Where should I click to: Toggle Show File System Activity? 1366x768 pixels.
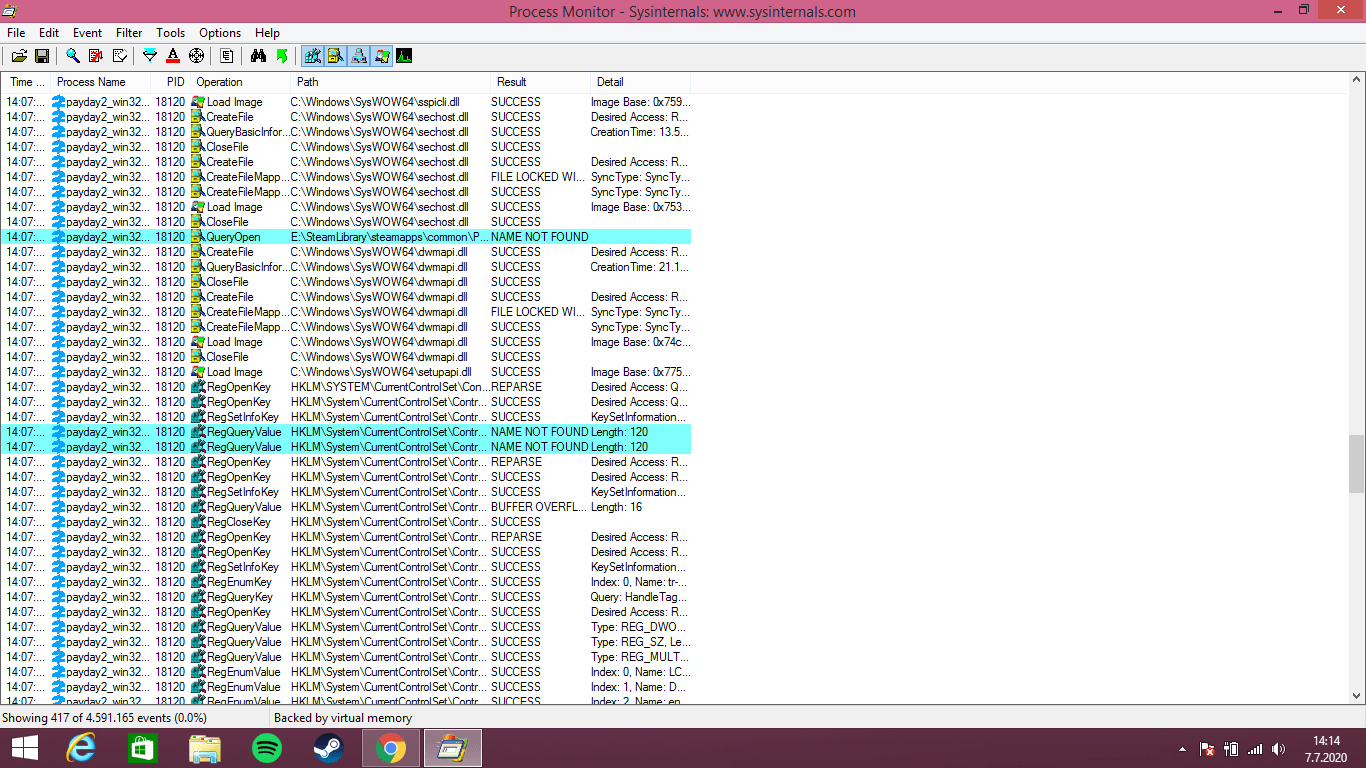[x=336, y=56]
